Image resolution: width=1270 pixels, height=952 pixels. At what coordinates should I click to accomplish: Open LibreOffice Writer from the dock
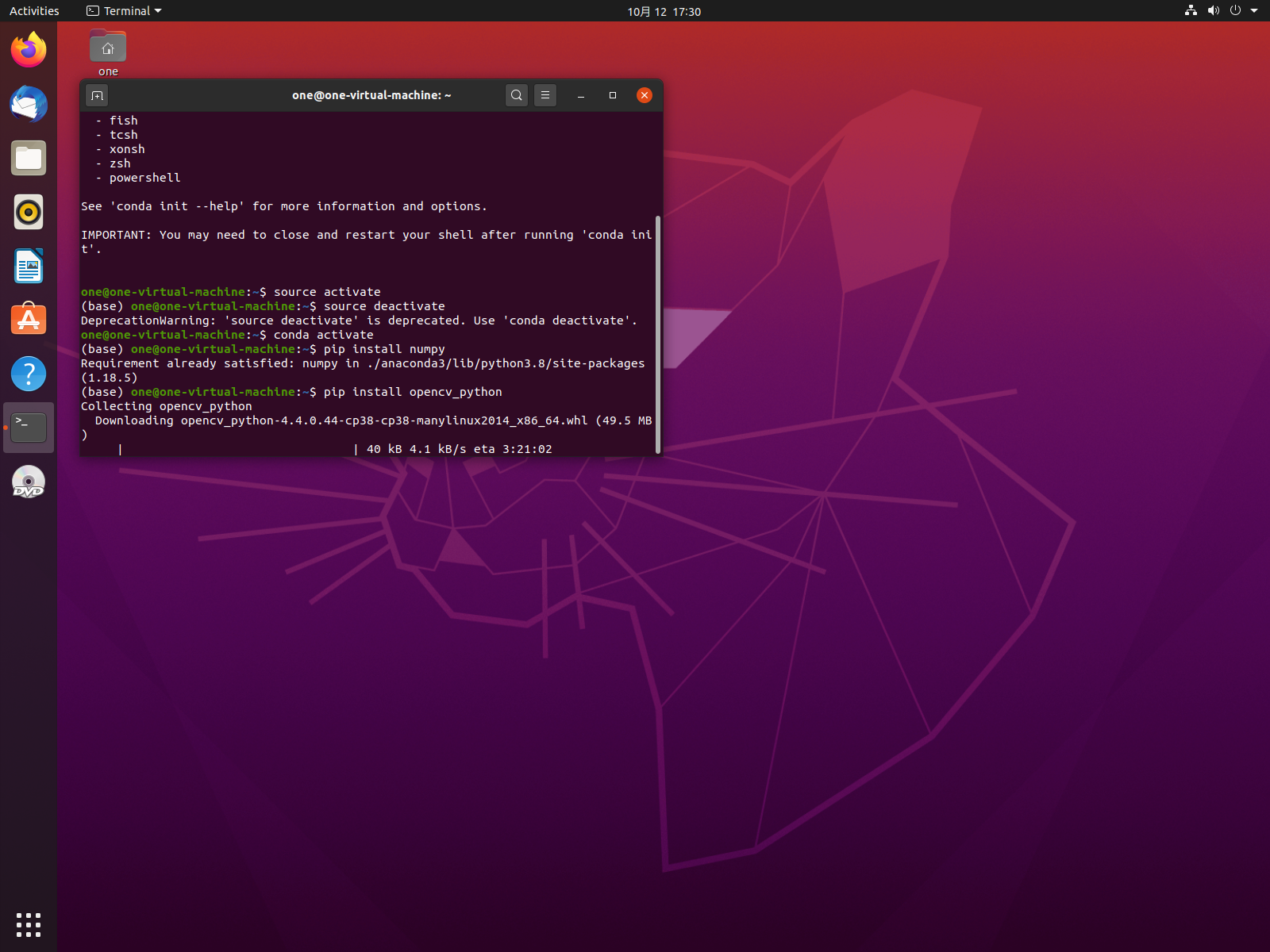click(29, 266)
